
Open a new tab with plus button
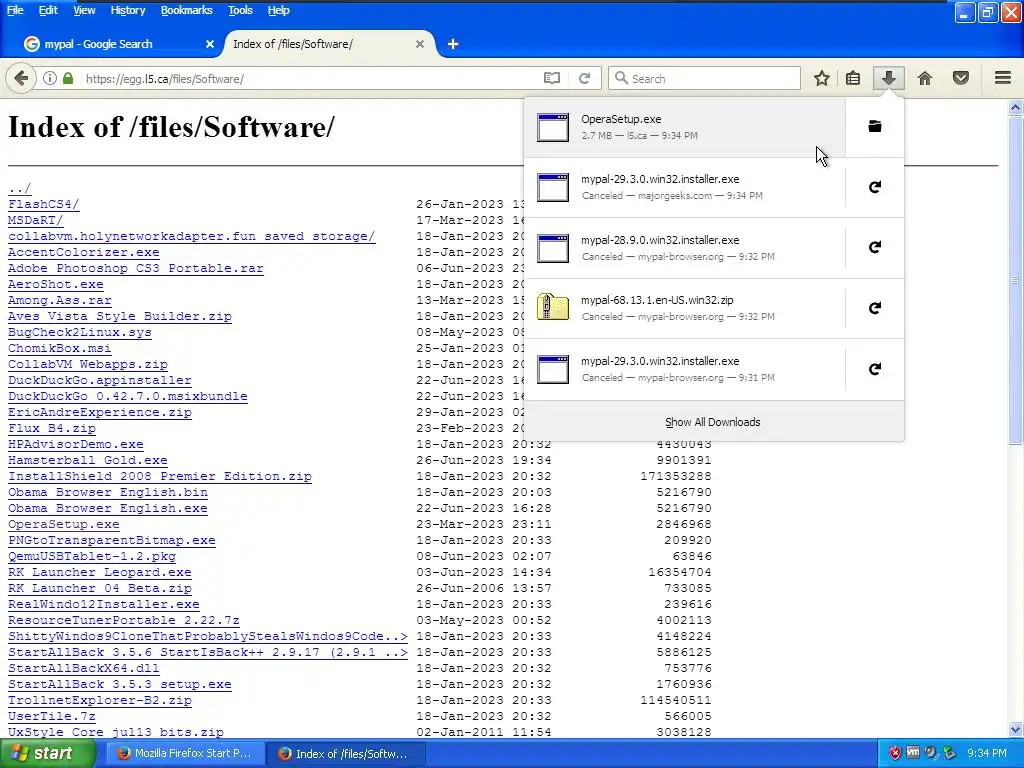pyautogui.click(x=453, y=44)
